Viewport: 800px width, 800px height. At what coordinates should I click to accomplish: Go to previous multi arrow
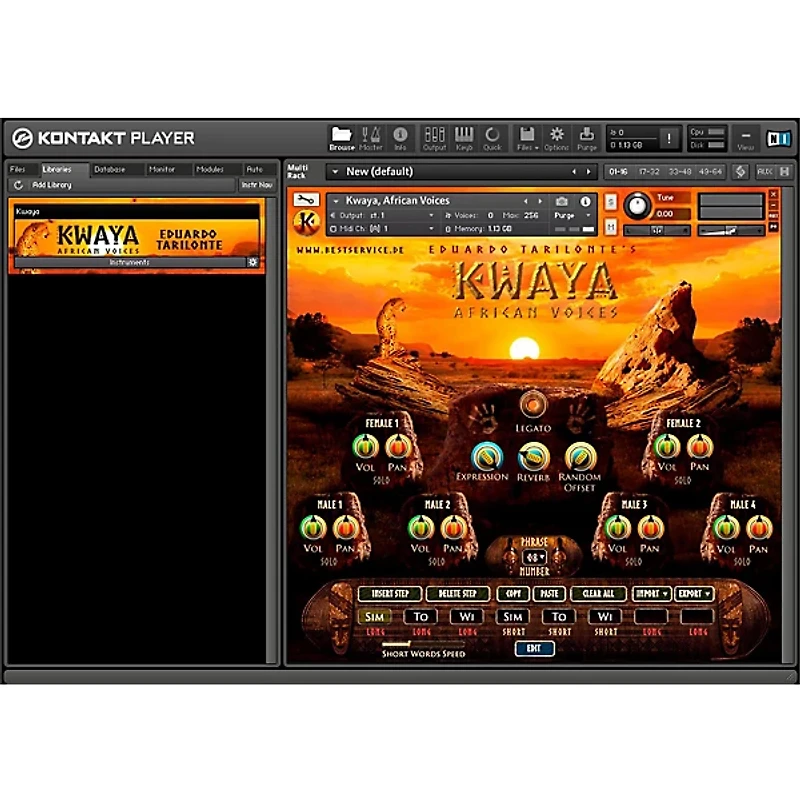(574, 172)
